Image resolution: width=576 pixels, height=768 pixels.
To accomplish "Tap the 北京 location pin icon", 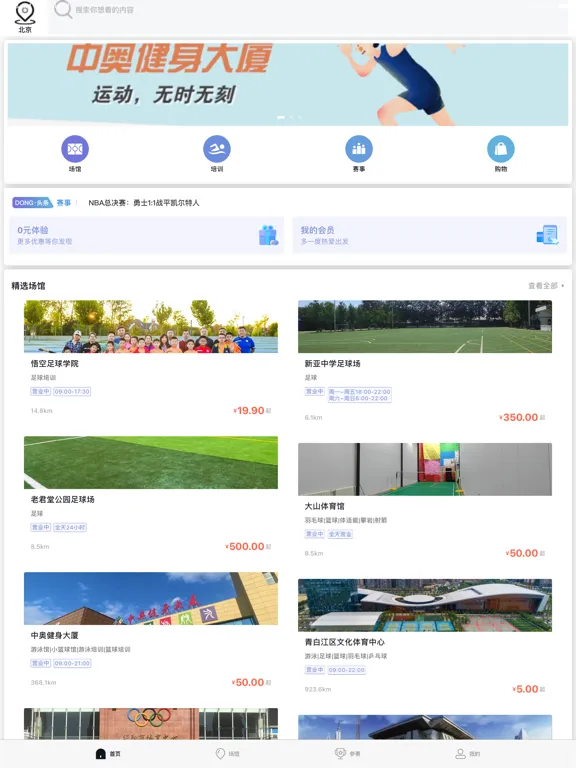I will pyautogui.click(x=25, y=13).
